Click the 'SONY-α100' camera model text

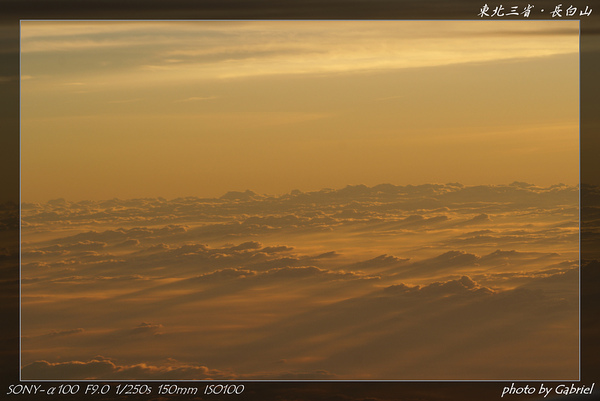(43, 390)
